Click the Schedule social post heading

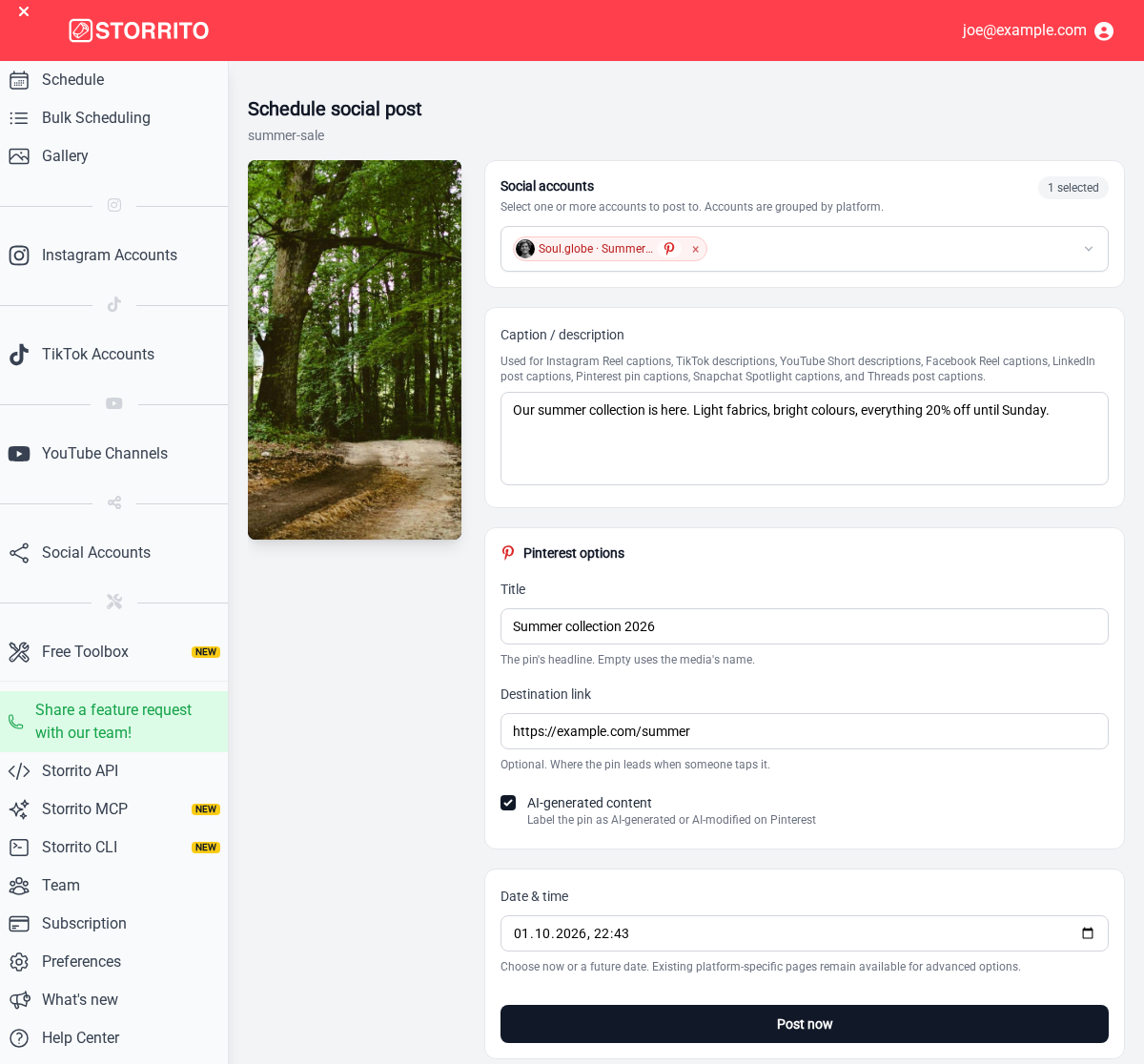click(x=335, y=109)
